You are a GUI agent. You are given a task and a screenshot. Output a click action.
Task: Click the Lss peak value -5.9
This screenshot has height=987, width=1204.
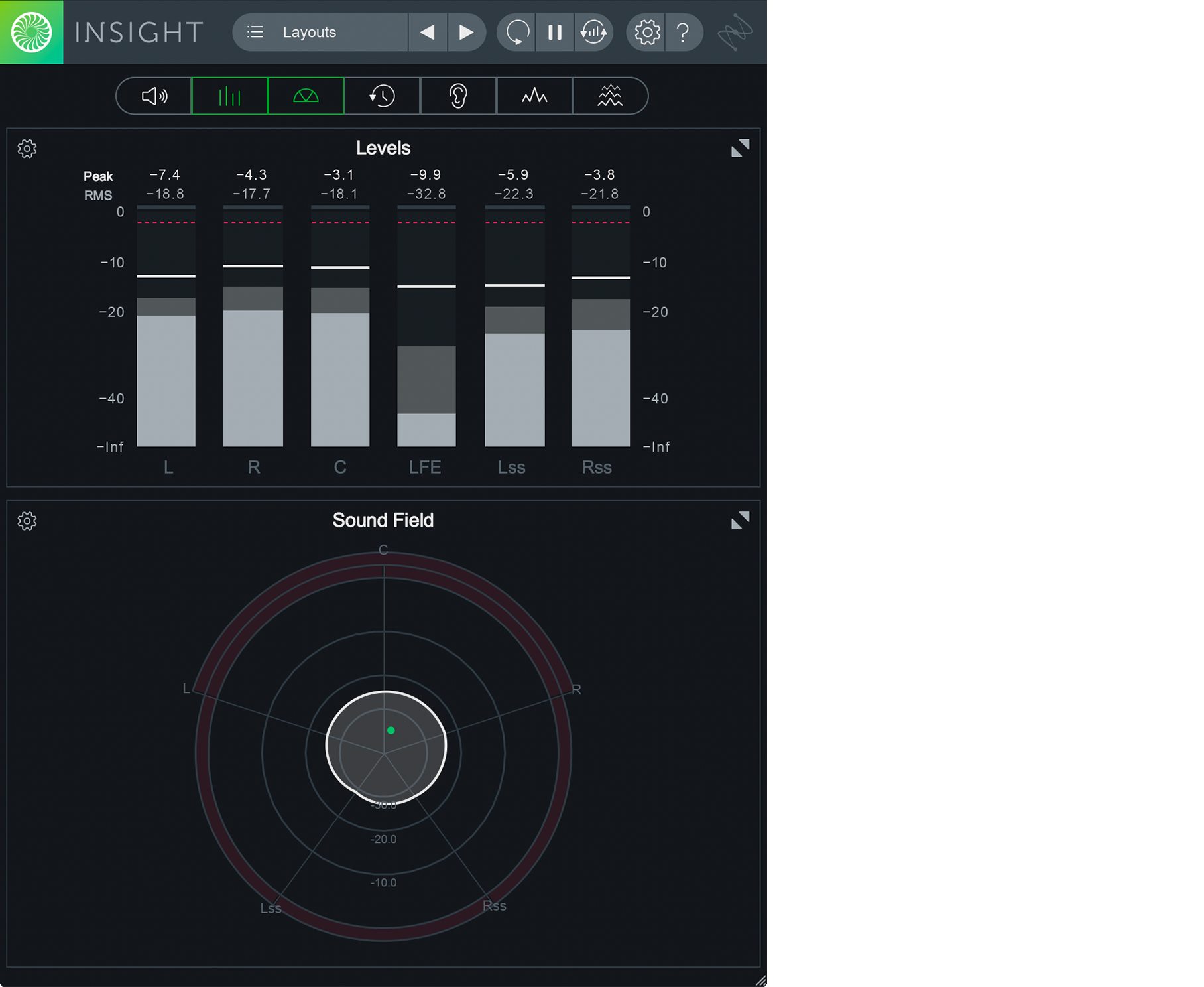click(x=513, y=174)
